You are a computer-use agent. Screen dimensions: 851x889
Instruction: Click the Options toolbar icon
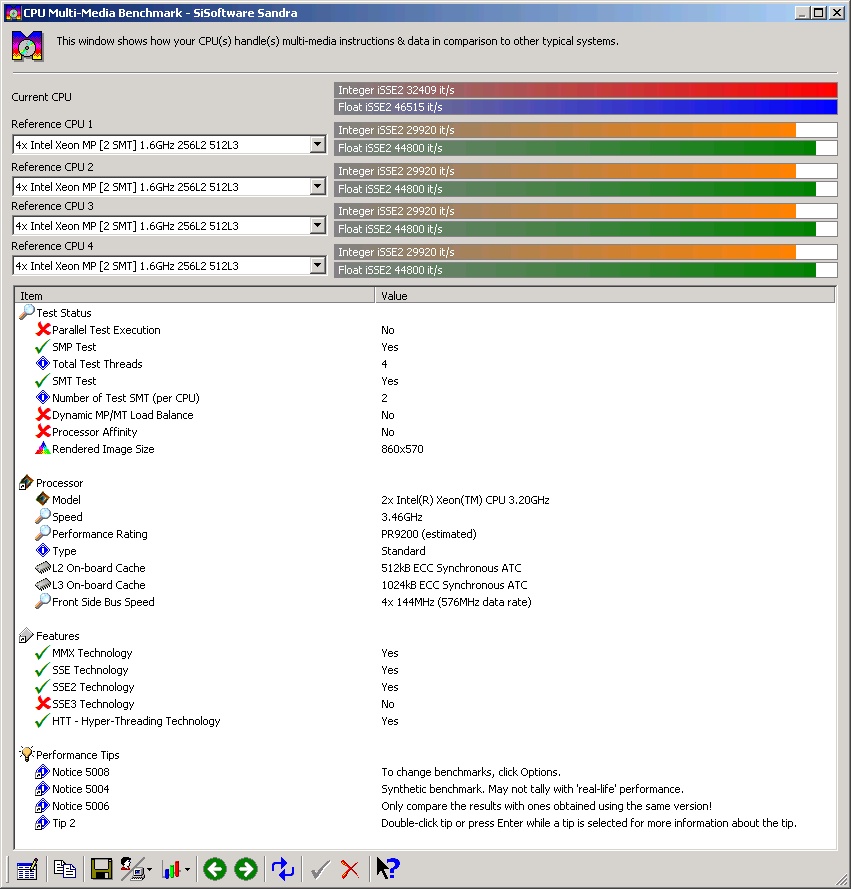click(x=27, y=869)
